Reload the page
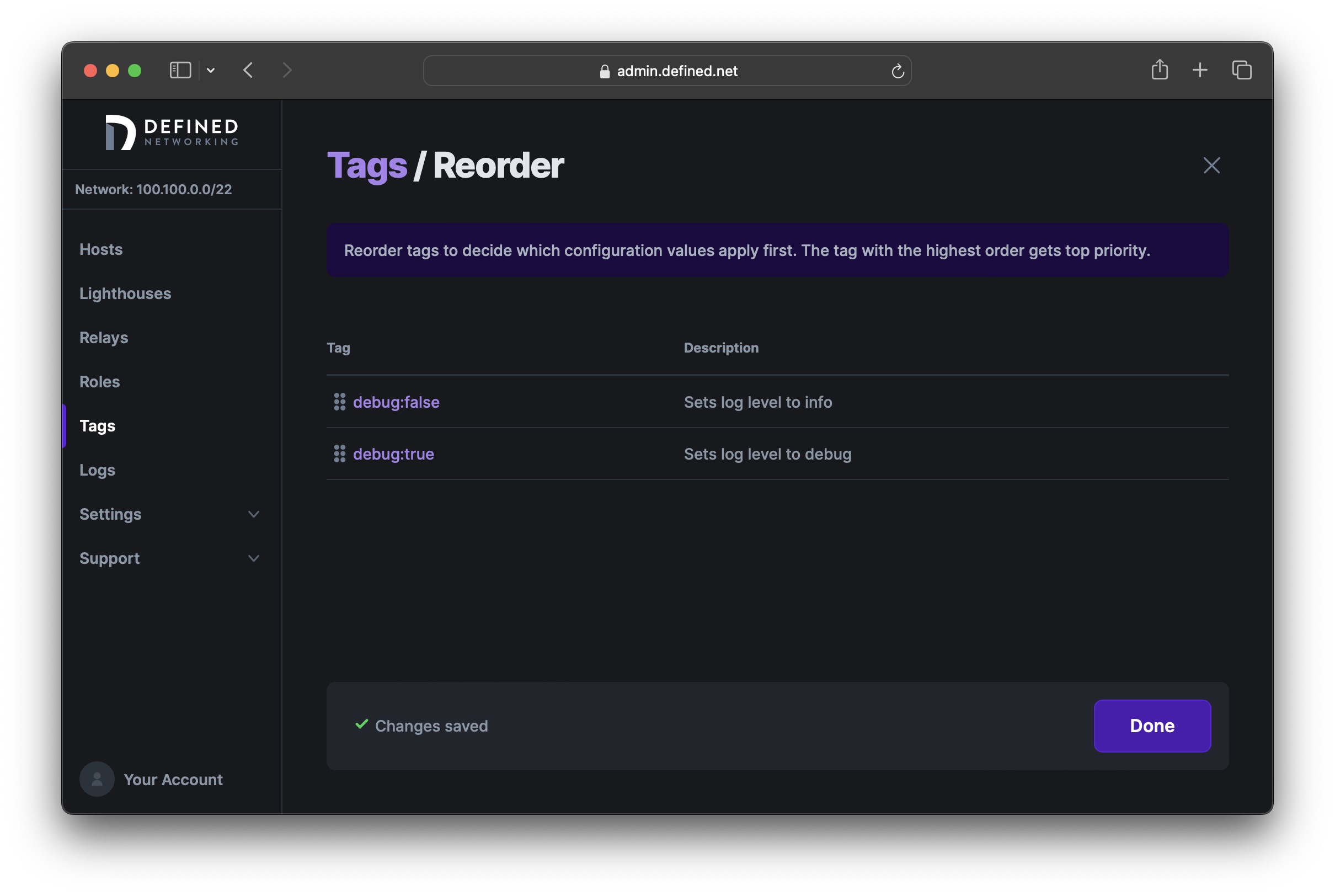Viewport: 1335px width, 896px height. (x=898, y=70)
